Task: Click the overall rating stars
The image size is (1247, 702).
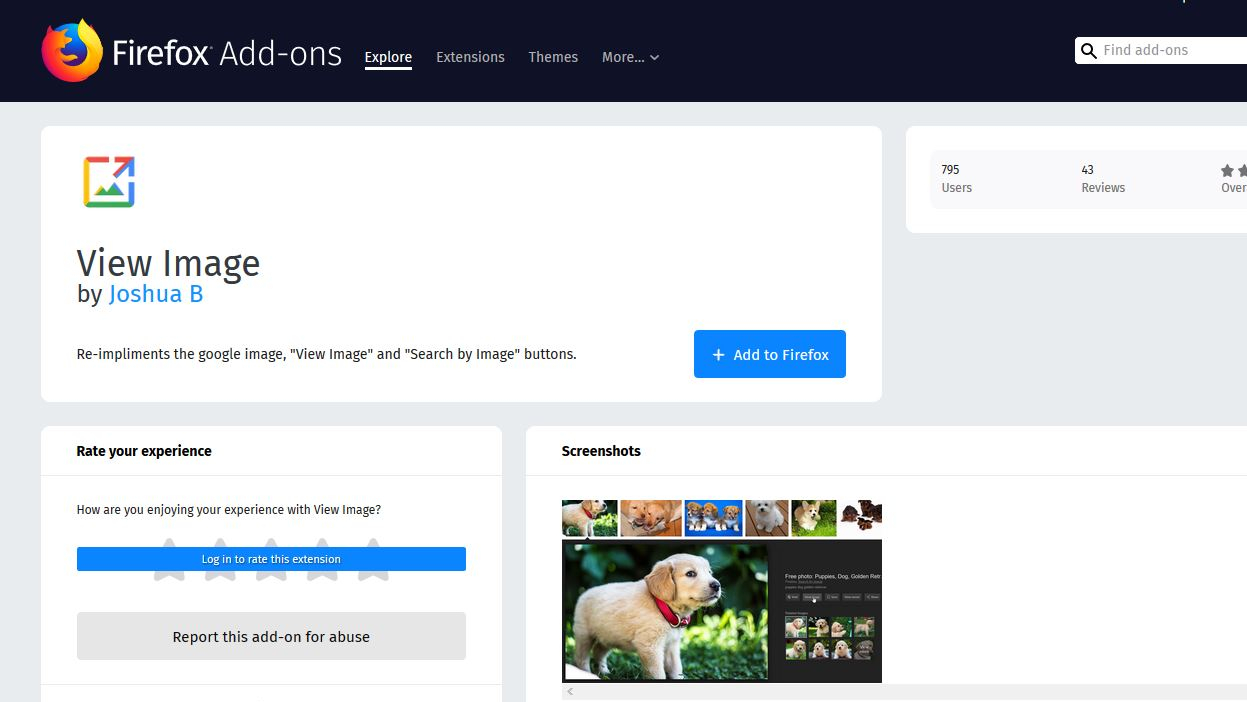Action: pos(1233,171)
